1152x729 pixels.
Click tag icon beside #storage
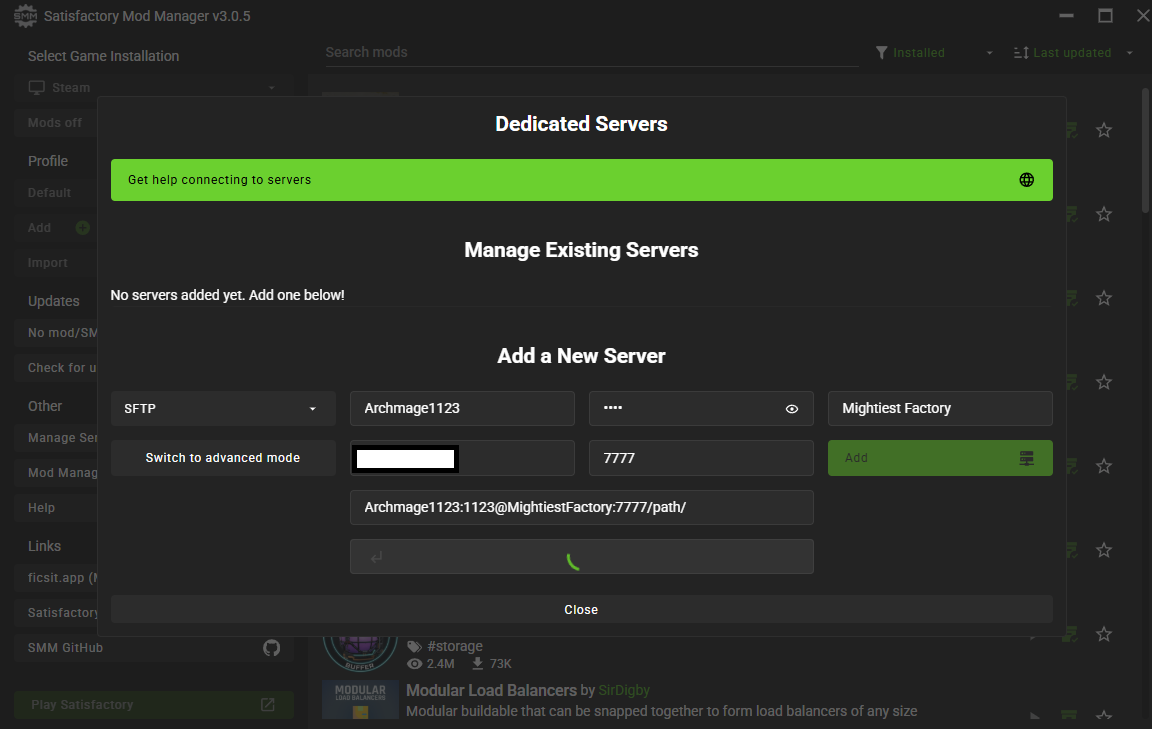(x=414, y=647)
